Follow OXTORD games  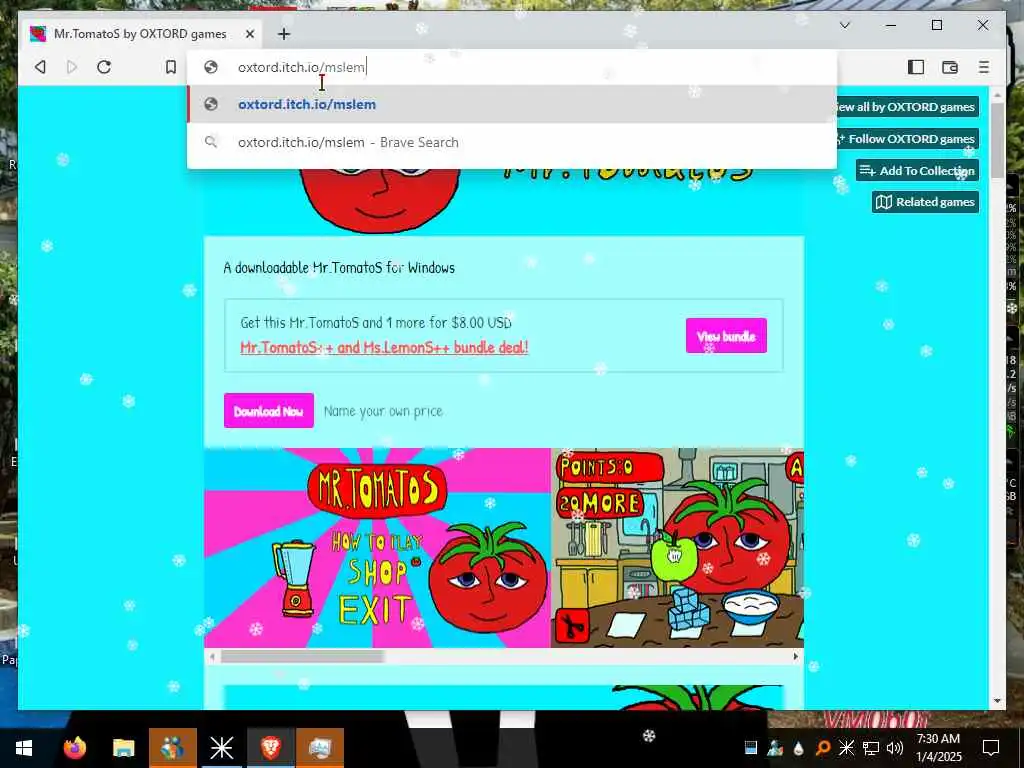[906, 138]
